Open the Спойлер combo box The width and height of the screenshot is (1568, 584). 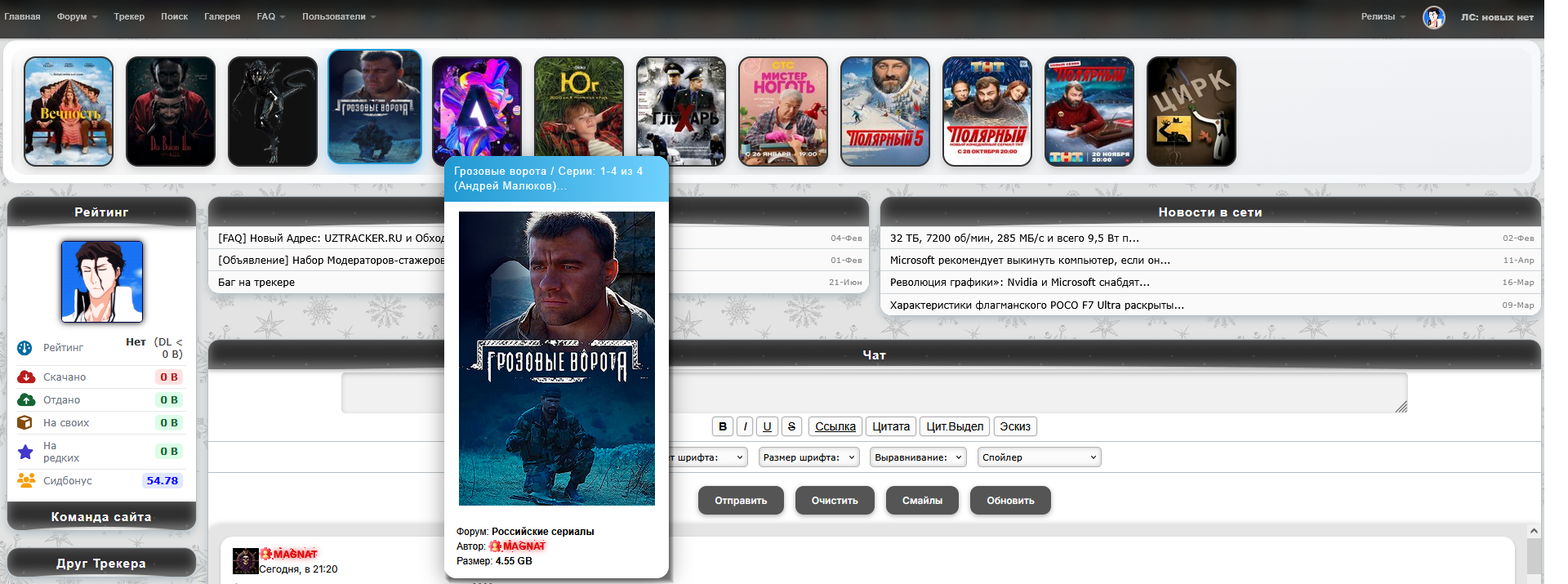tap(1039, 457)
